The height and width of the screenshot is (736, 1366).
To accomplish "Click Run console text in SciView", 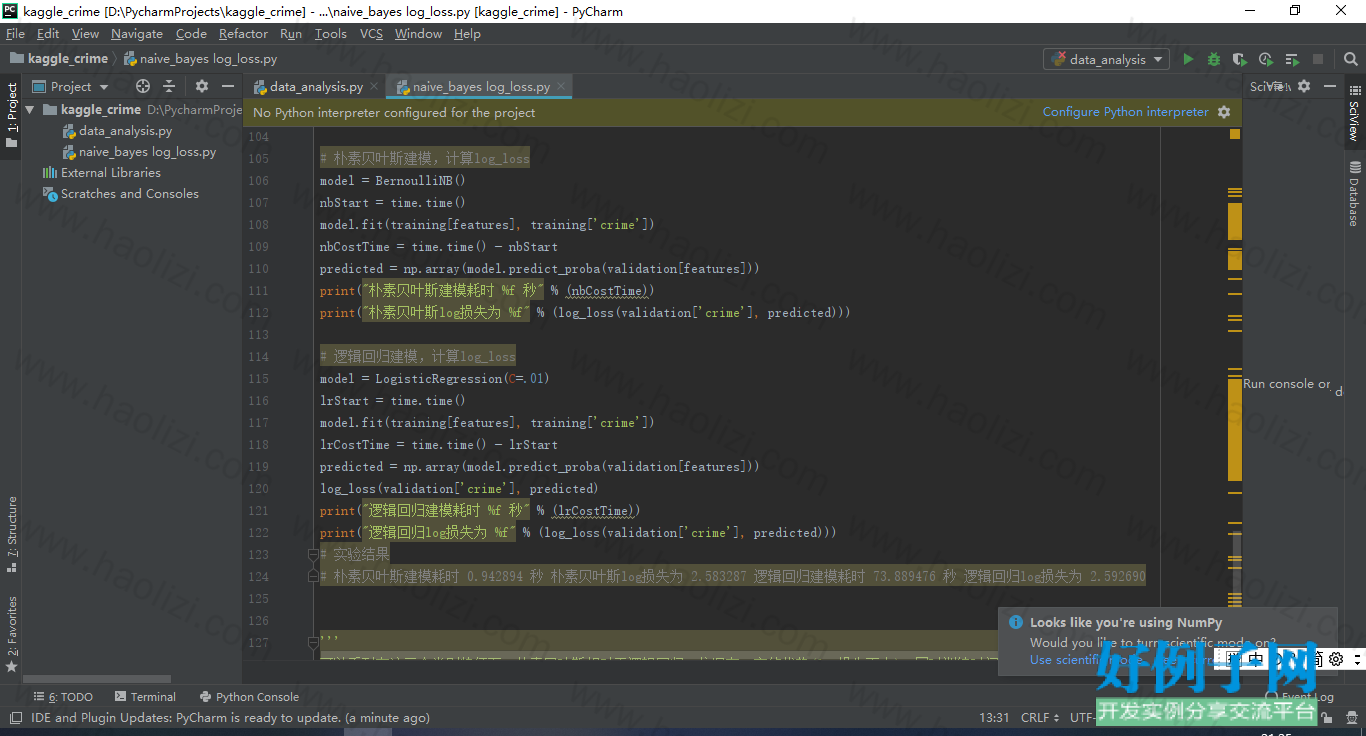I will coord(1287,384).
